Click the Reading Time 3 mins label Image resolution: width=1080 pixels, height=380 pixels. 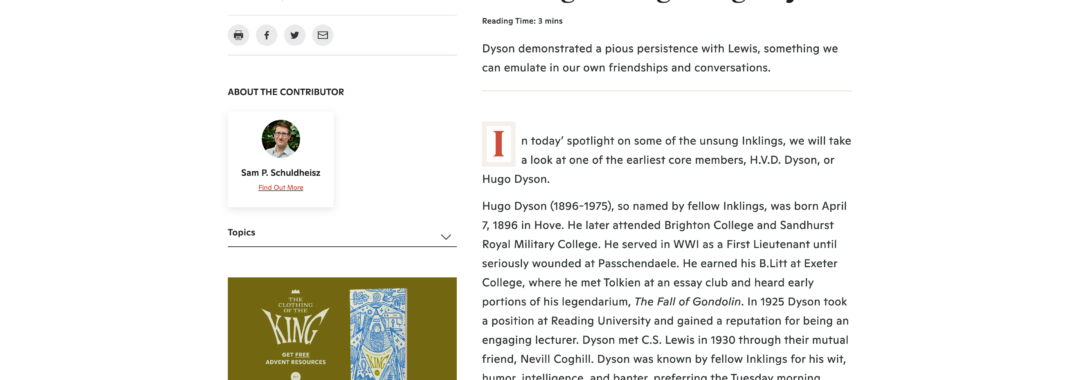[522, 21]
